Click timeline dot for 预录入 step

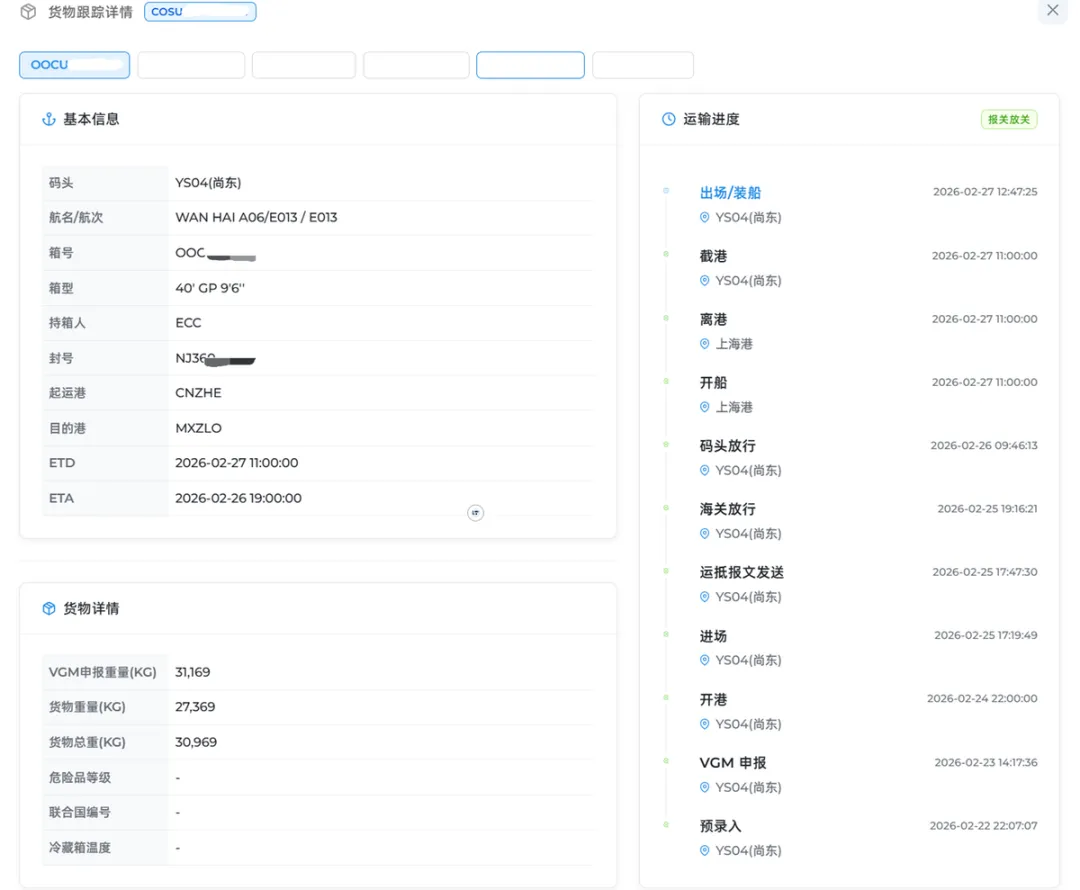pyautogui.click(x=666, y=825)
